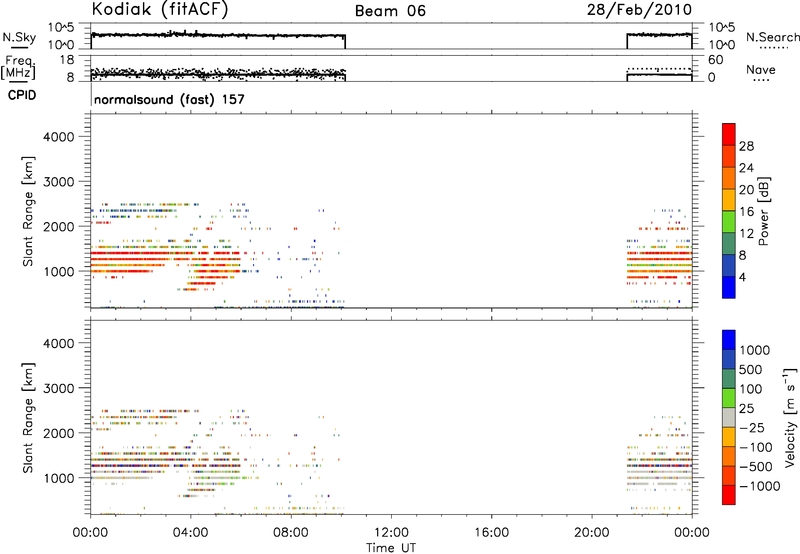800x554 pixels.
Task: Click the '60' tick on the Nave axis
Action: coord(715,60)
